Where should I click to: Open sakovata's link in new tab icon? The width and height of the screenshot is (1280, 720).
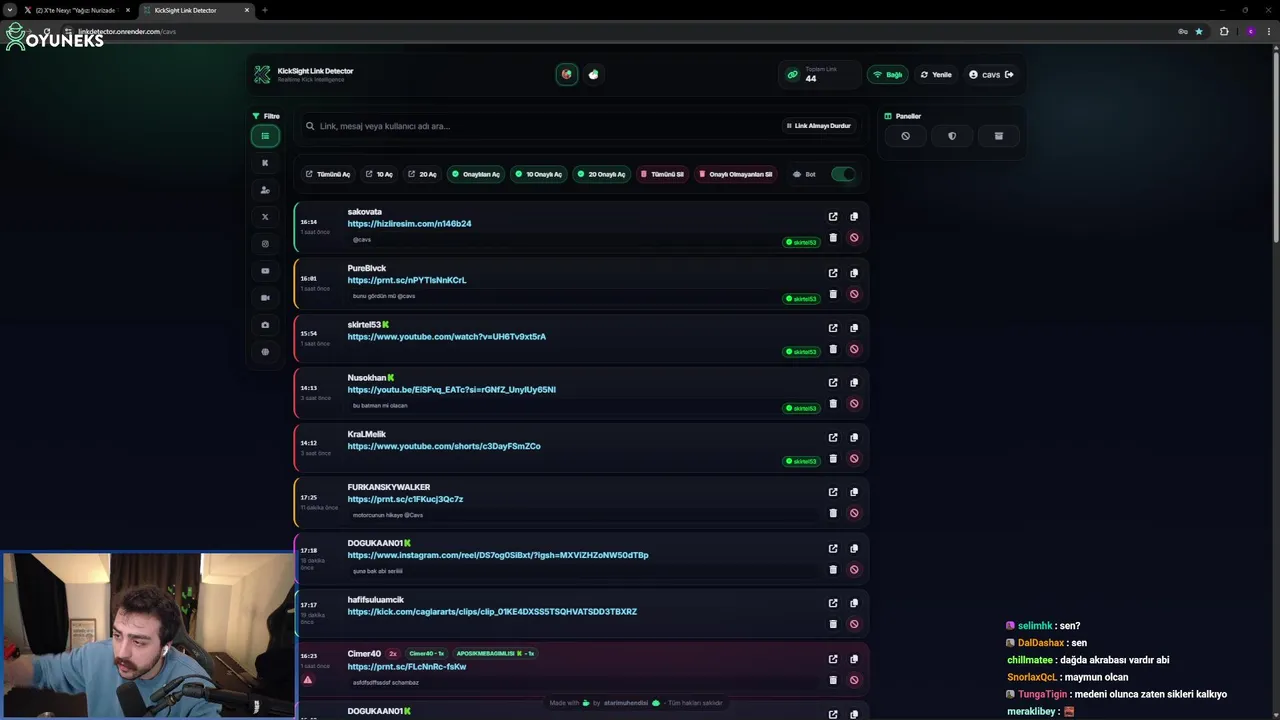(833, 216)
